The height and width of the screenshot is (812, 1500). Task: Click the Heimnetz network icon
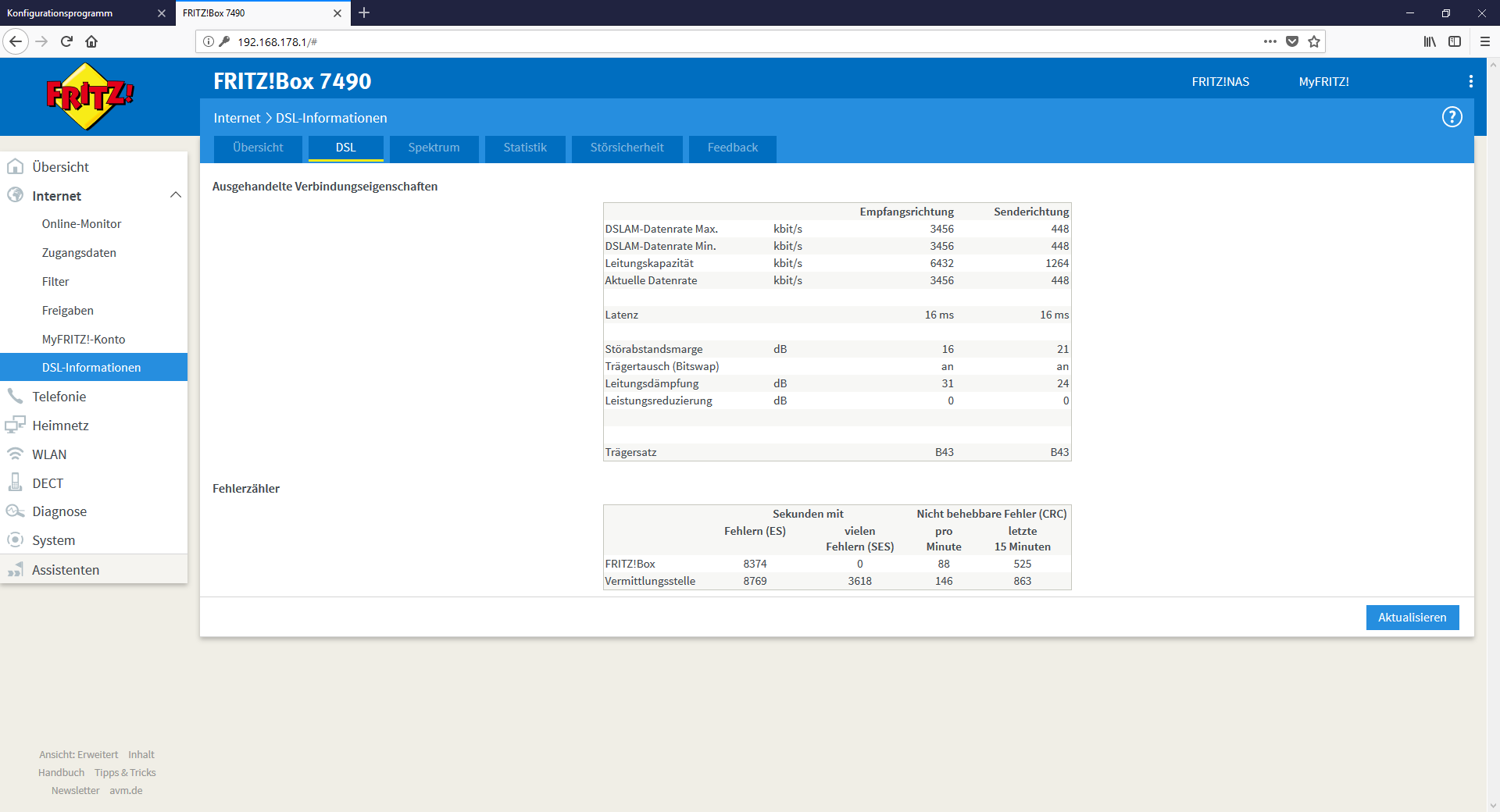click(x=15, y=425)
